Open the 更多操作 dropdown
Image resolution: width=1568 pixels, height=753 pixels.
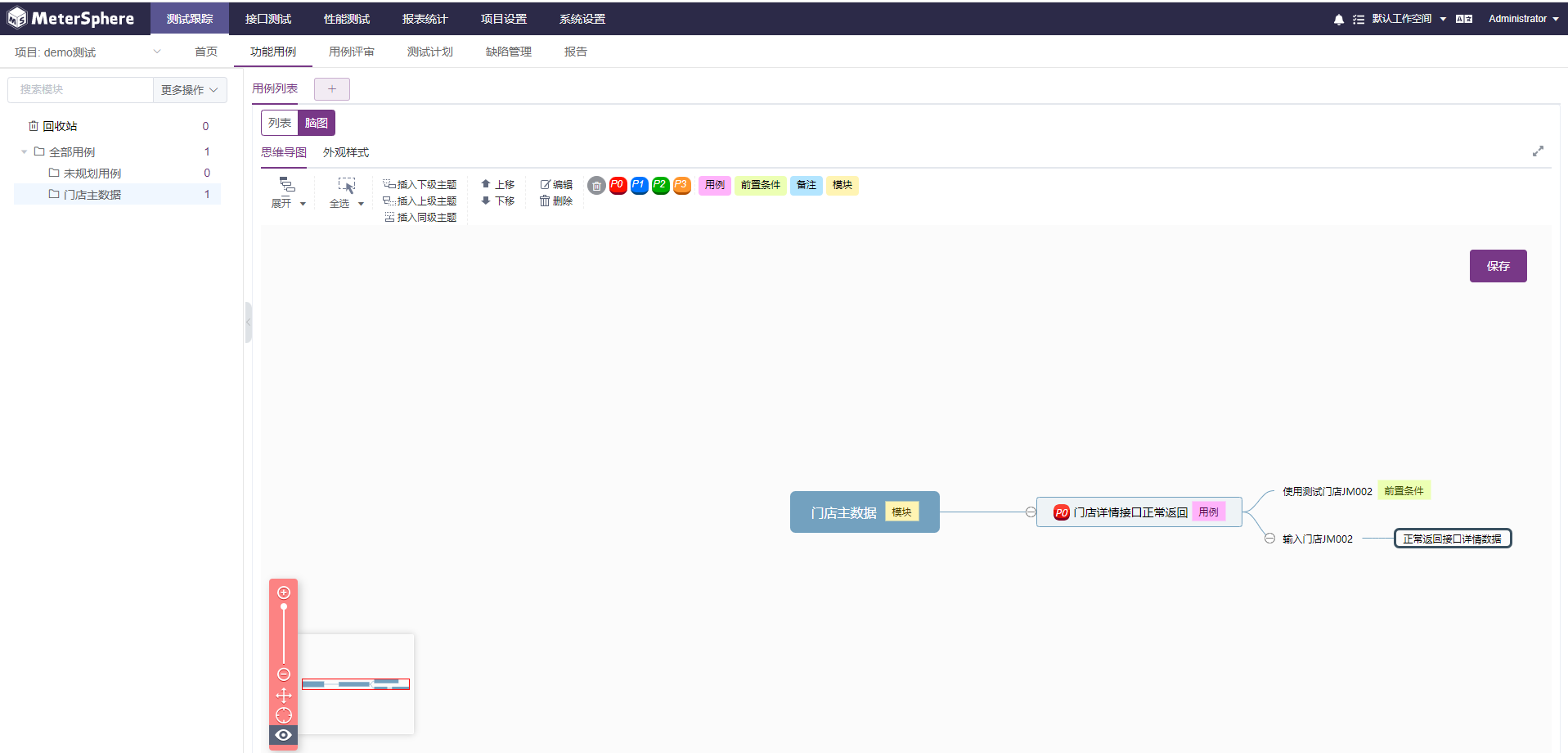click(x=190, y=90)
